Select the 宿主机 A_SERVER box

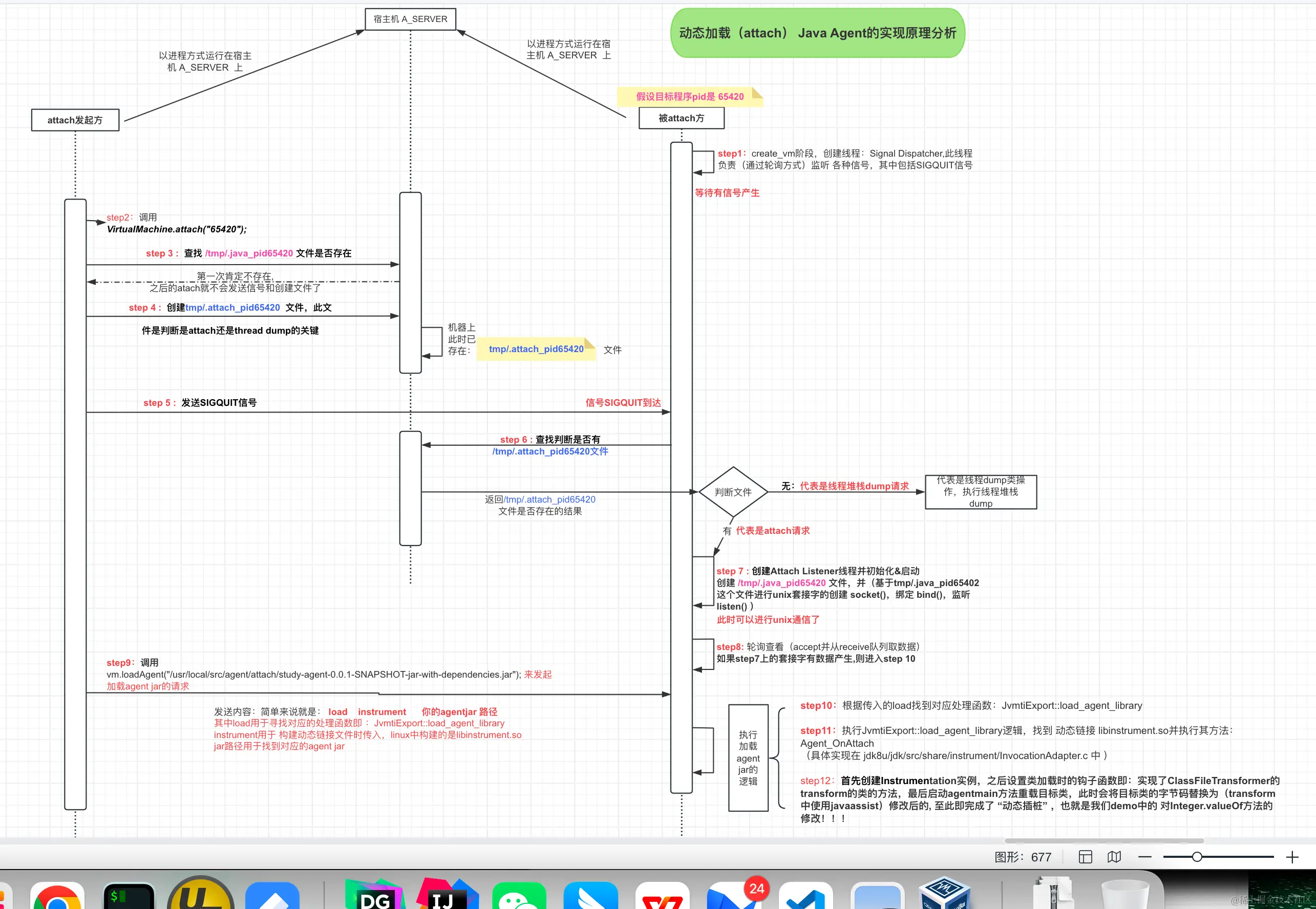coord(410,19)
